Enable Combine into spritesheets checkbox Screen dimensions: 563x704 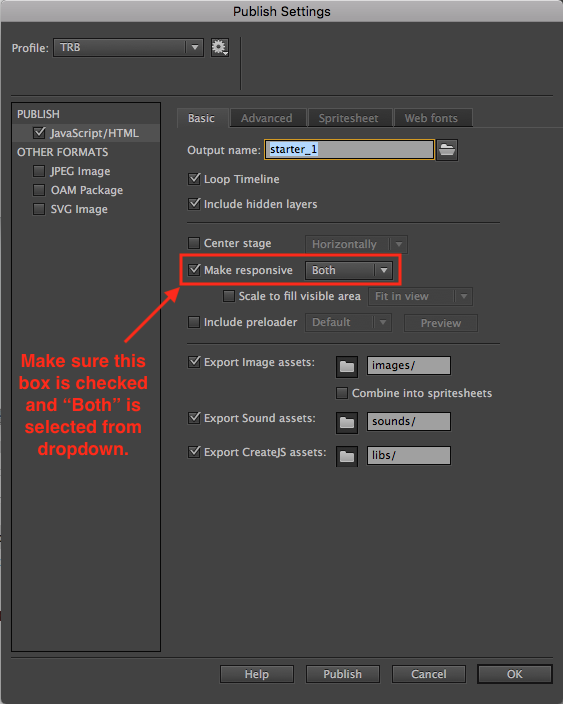click(342, 393)
